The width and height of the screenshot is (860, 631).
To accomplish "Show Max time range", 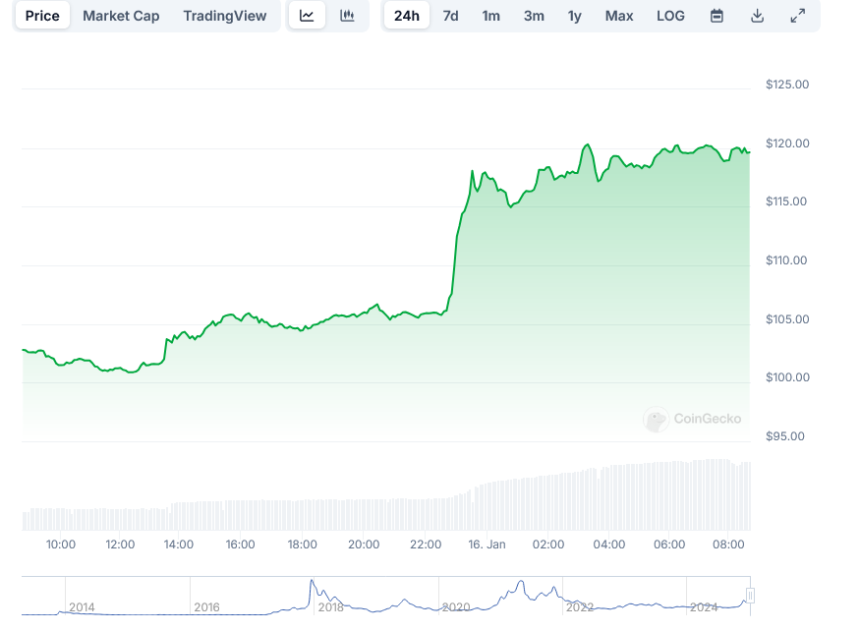I will tap(619, 16).
